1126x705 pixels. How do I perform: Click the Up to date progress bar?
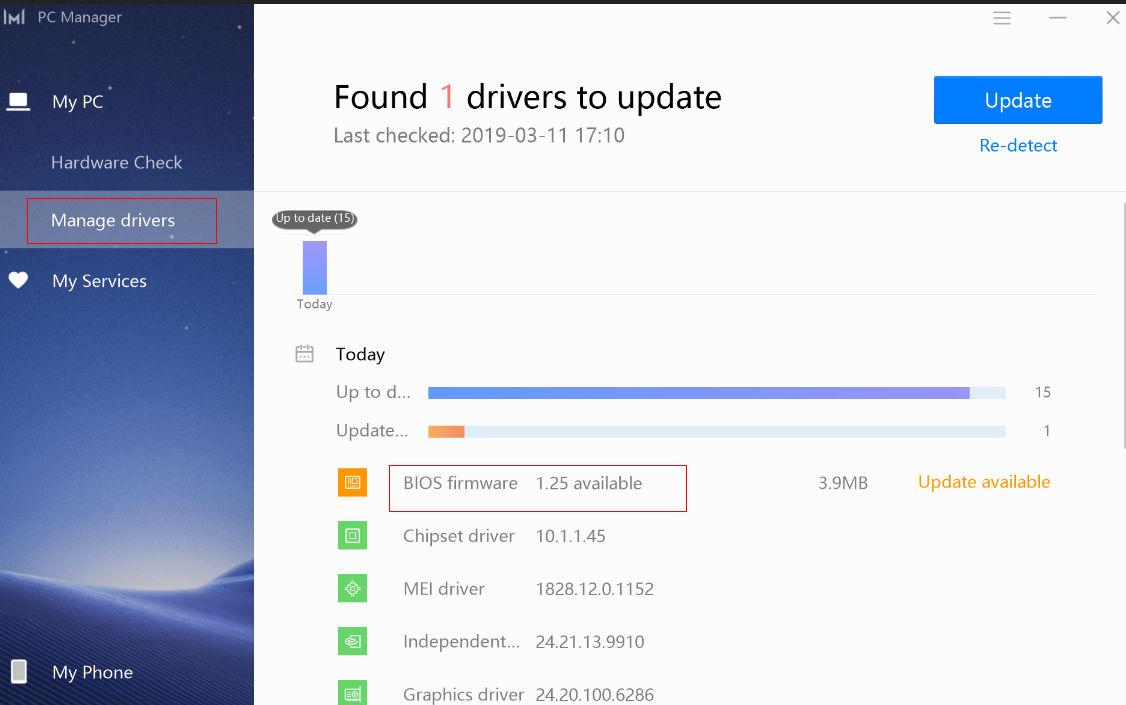(x=716, y=393)
